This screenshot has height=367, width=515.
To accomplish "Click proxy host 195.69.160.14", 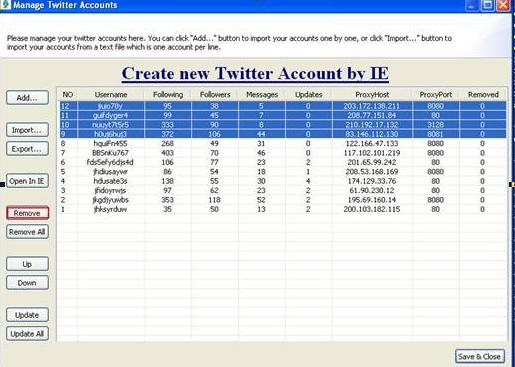I will point(372,200).
